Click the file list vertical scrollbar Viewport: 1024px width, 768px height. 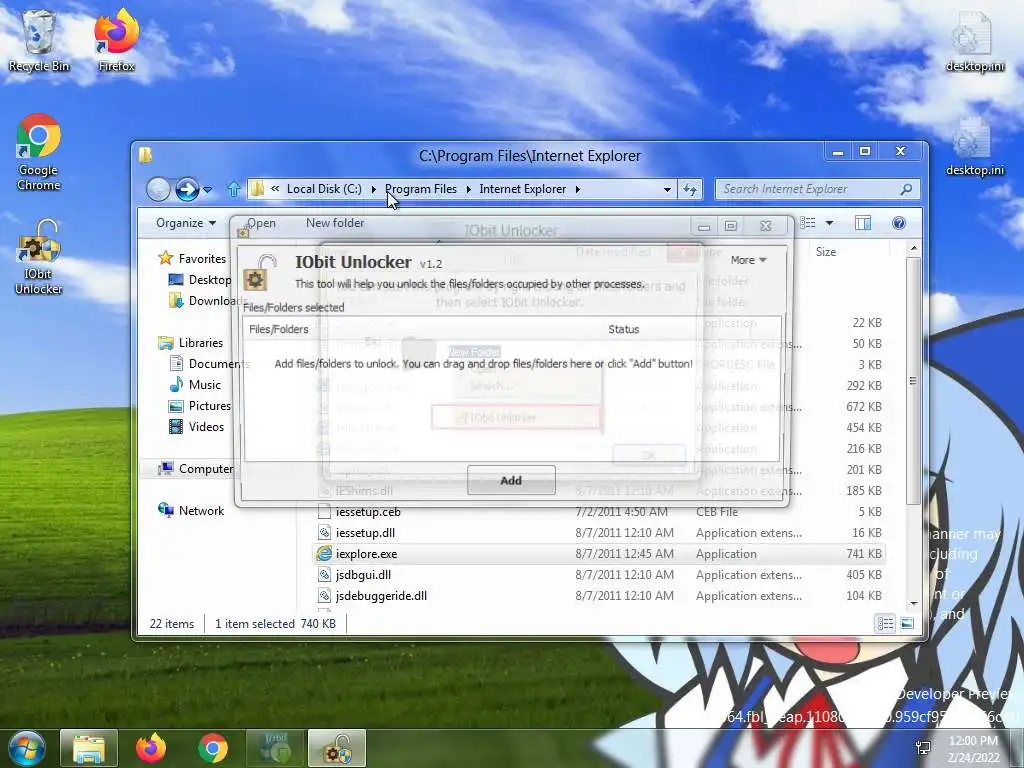tap(913, 381)
